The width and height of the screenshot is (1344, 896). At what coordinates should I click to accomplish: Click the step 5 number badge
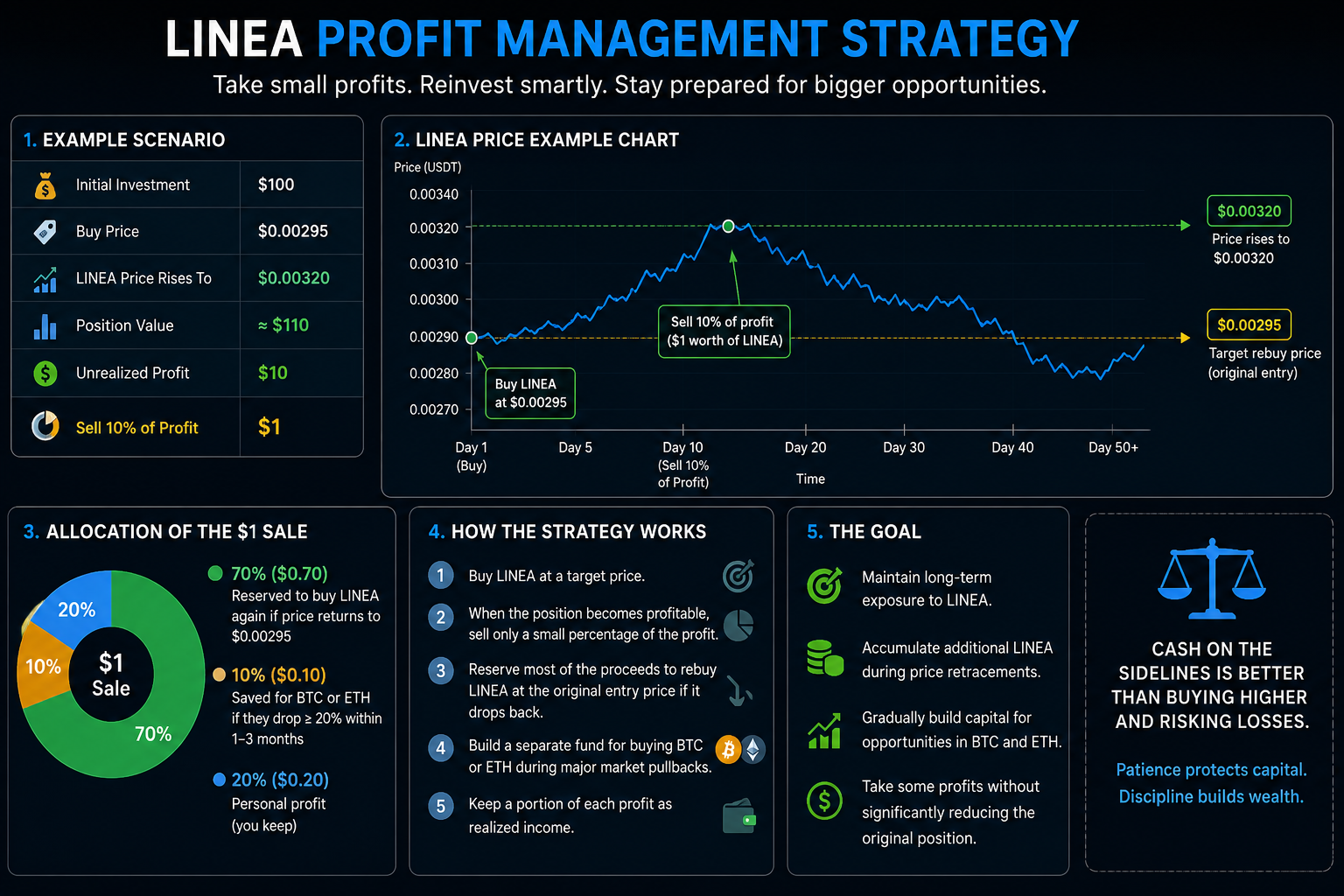[440, 806]
